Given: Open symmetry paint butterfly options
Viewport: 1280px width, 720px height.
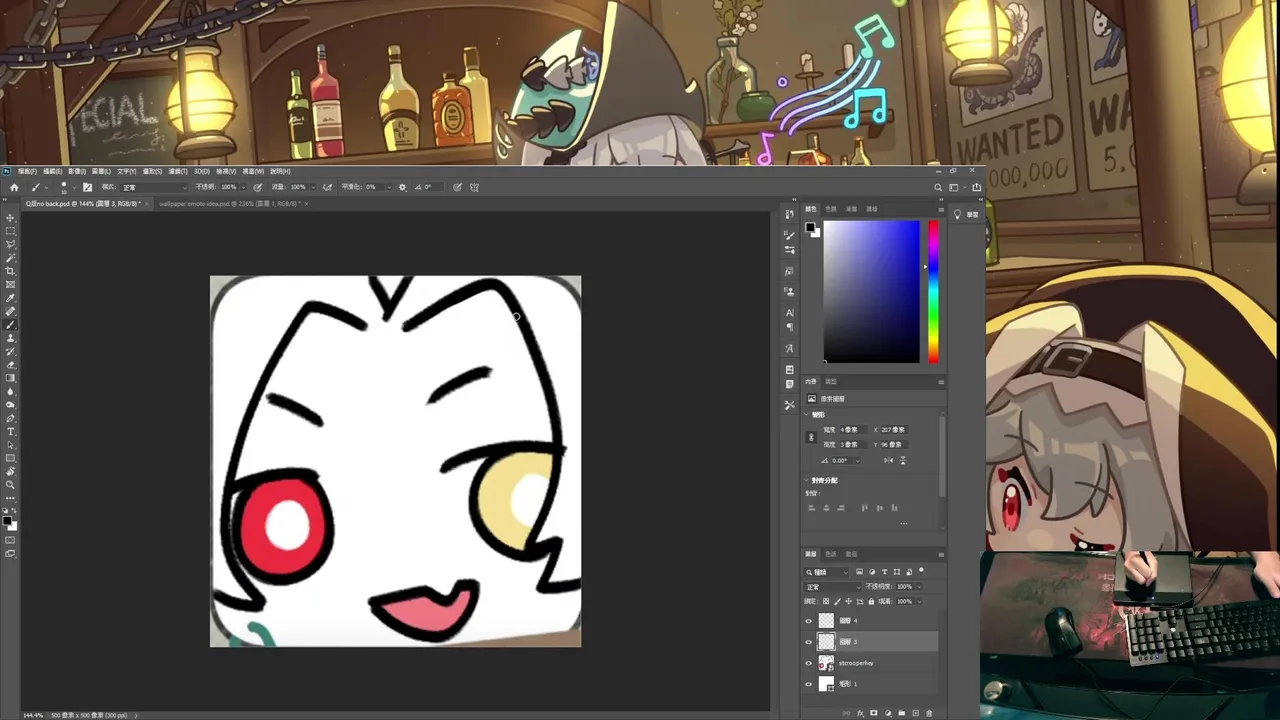Looking at the screenshot, I should pyautogui.click(x=474, y=187).
